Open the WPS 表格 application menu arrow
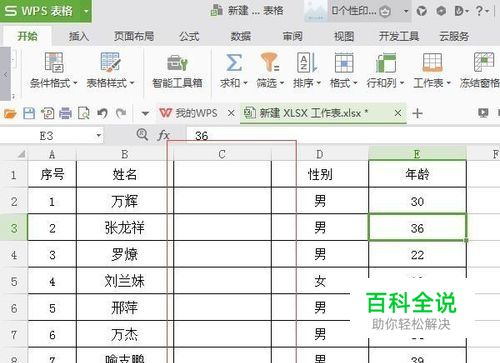This screenshot has height=363, width=500. 86,11
